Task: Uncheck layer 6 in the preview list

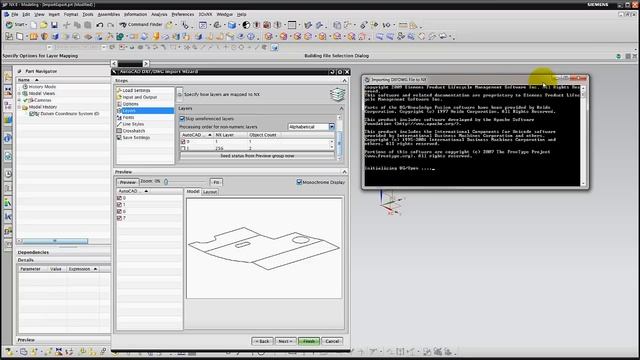Action: coord(120,211)
